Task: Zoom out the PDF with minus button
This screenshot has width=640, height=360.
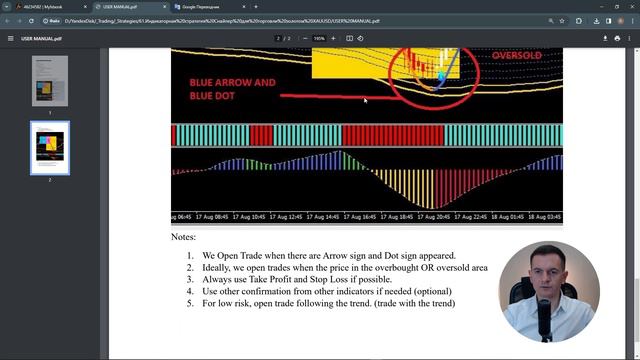Action: 305,38
